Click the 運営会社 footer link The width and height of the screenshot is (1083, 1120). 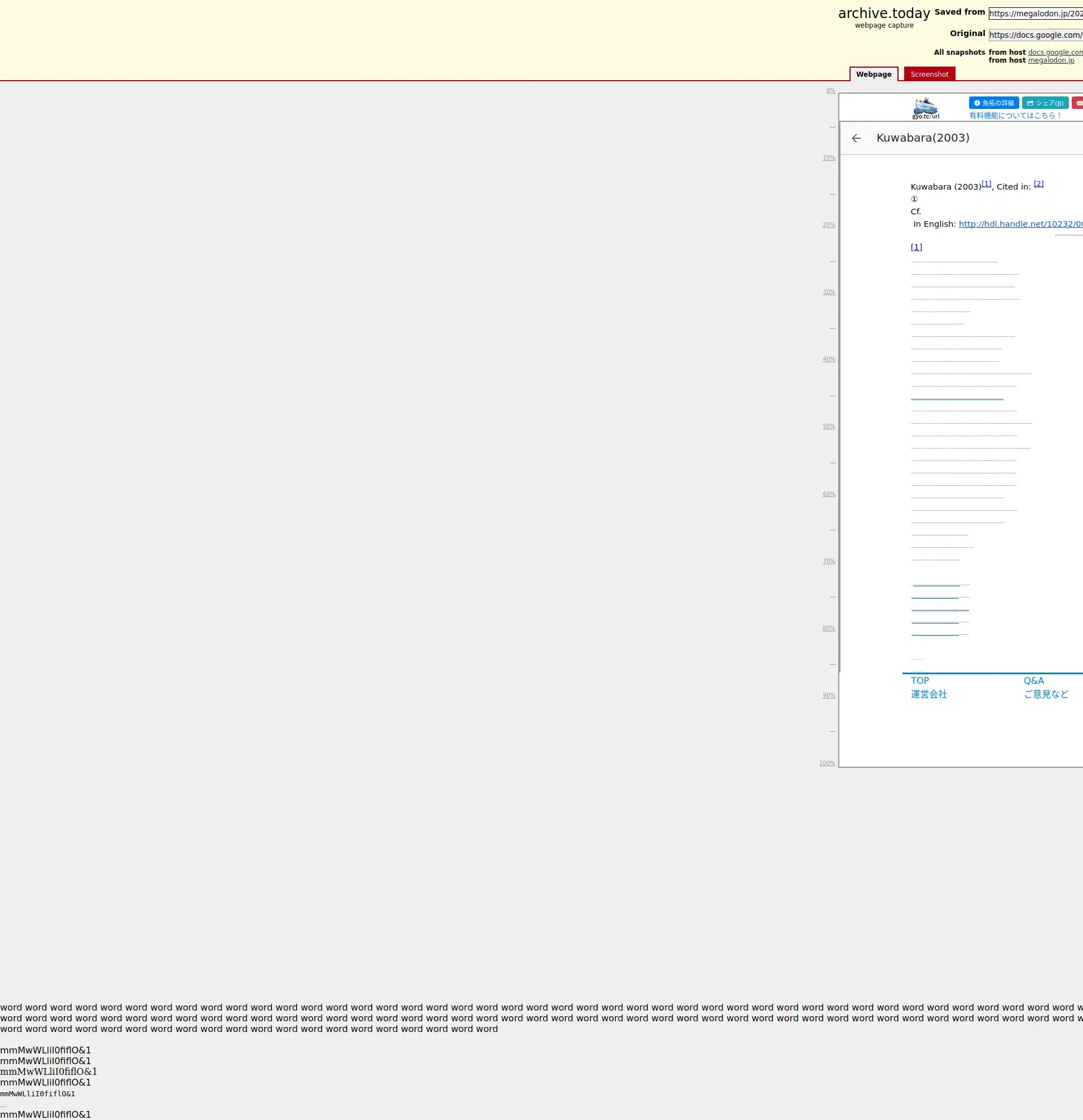[x=928, y=694]
